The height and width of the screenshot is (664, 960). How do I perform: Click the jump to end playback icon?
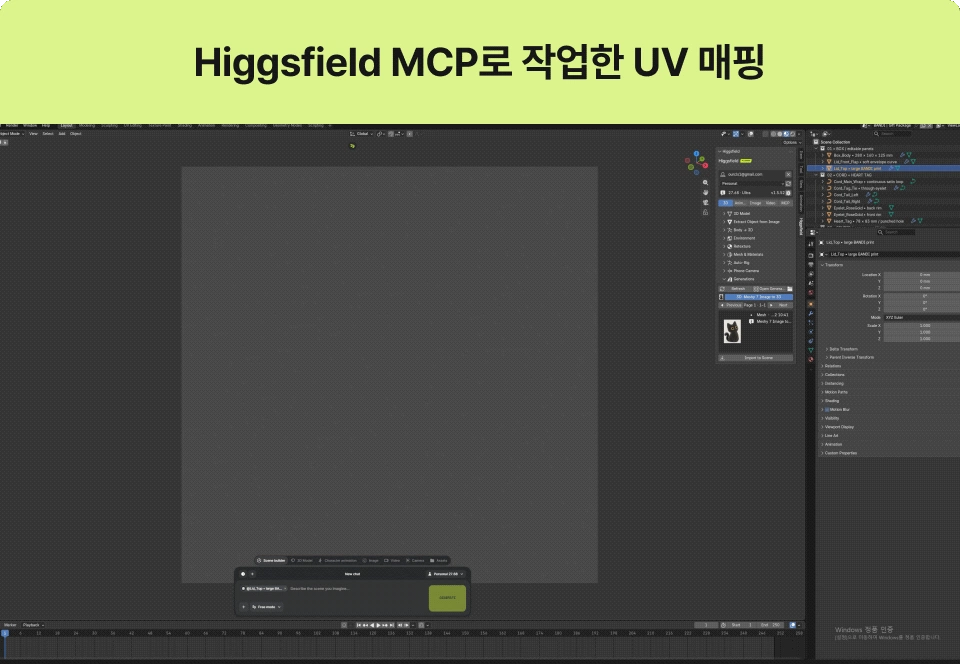point(392,625)
